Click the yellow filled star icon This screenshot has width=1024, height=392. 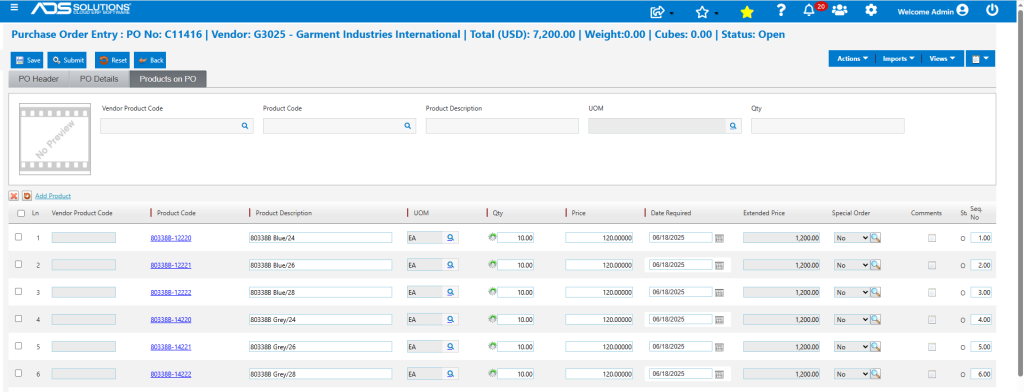747,11
